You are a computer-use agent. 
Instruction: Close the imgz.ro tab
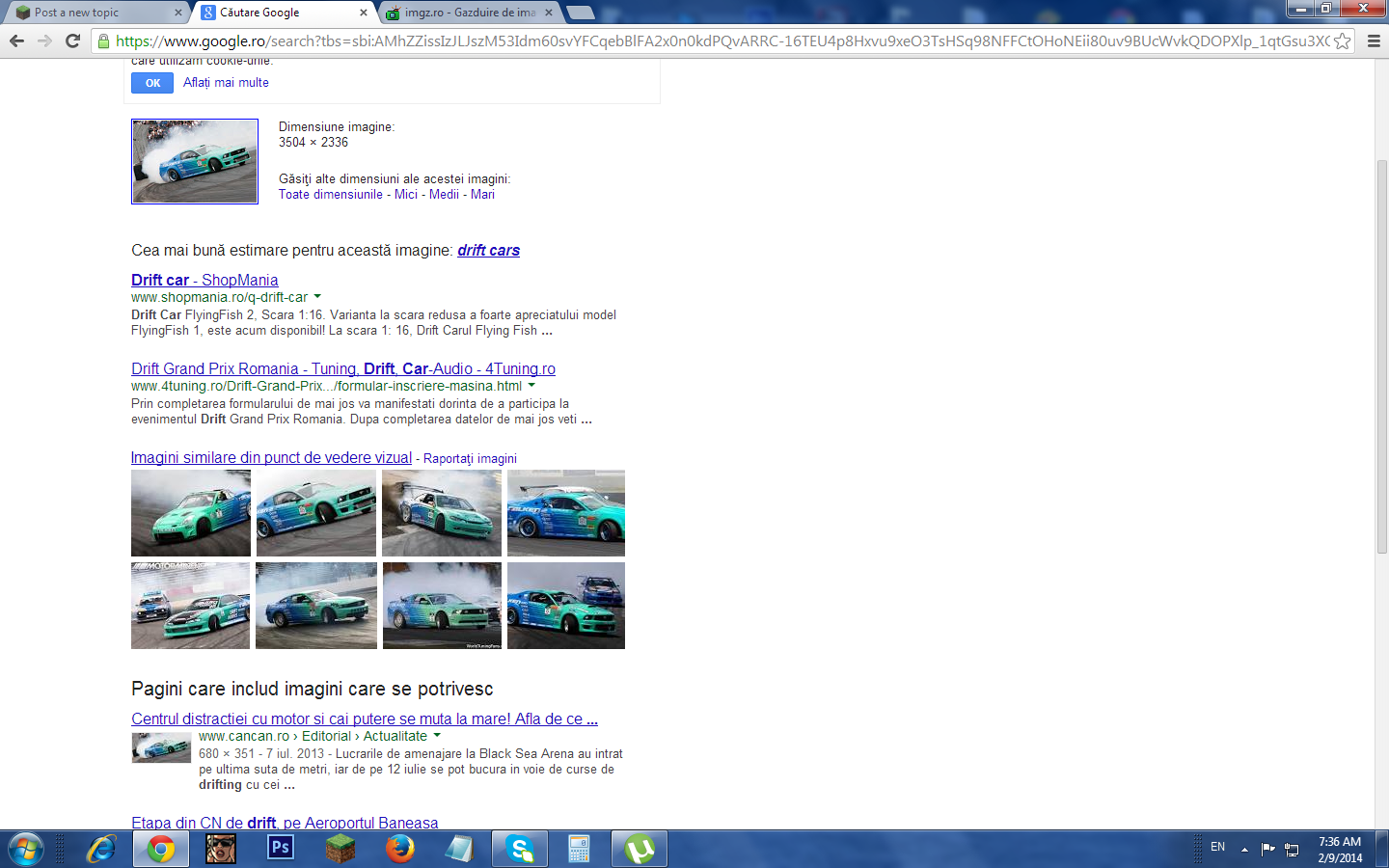[x=549, y=13]
